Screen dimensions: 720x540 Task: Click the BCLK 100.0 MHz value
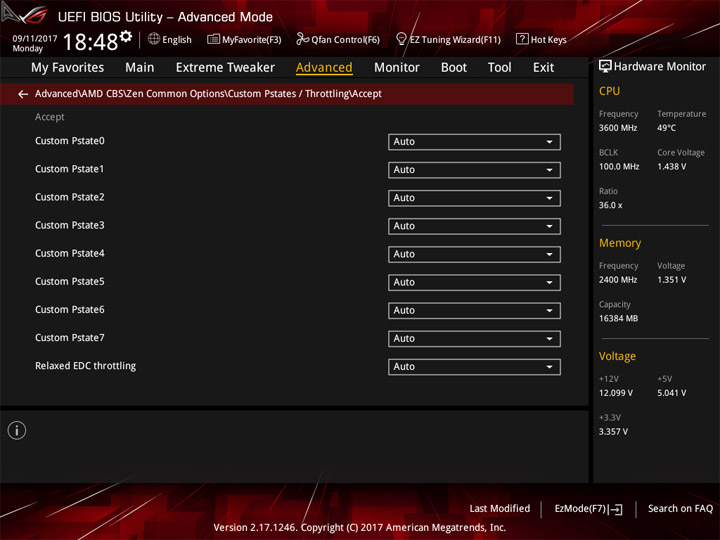(619, 167)
